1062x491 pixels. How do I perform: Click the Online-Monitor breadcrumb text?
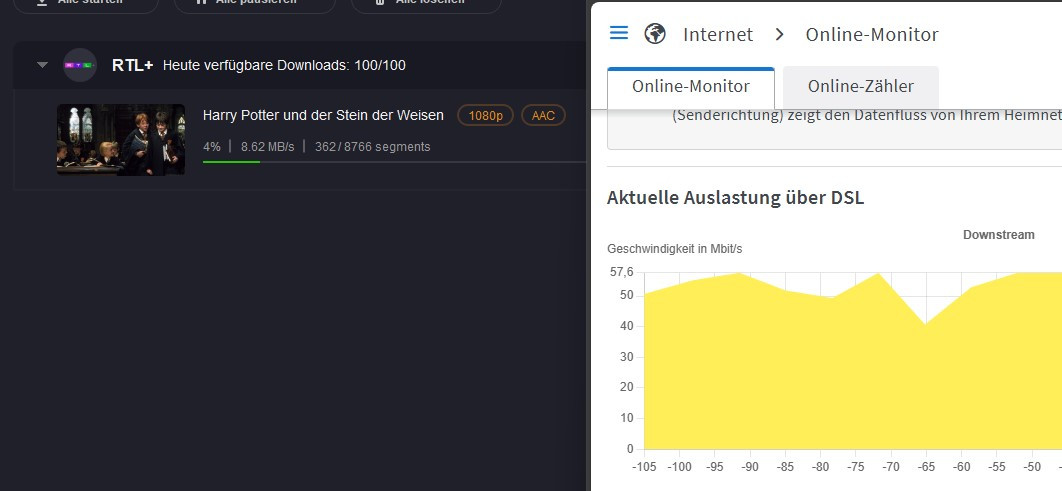click(x=872, y=35)
